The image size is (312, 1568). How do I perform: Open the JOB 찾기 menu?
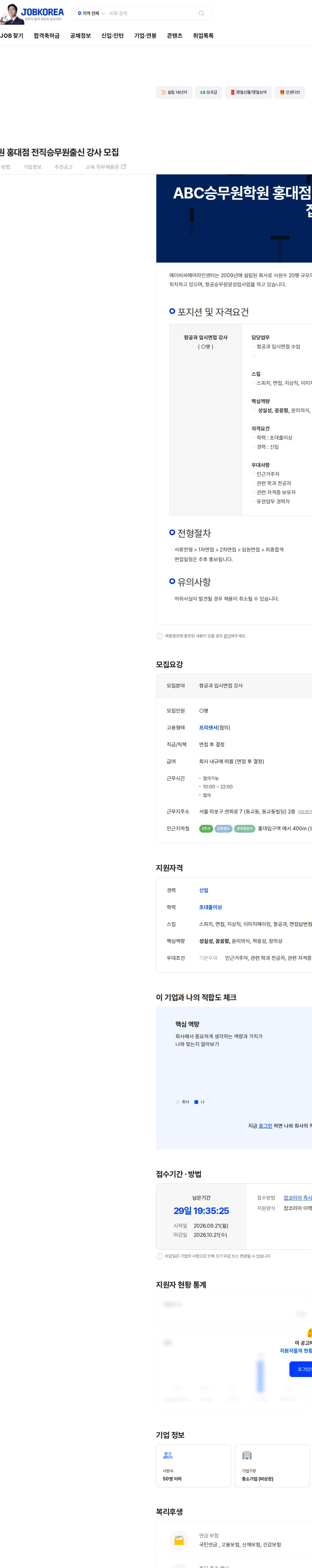(x=12, y=36)
